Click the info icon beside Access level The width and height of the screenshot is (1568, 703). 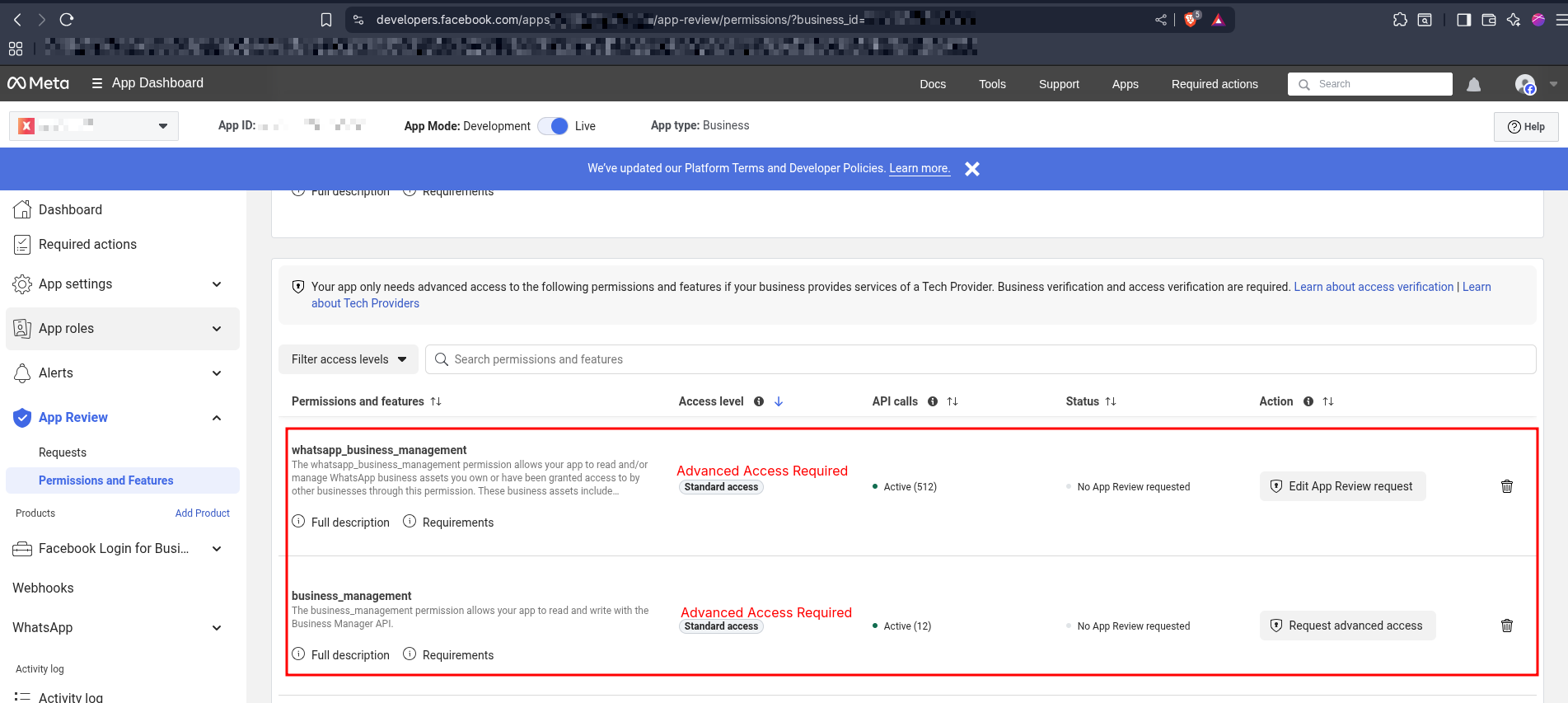759,401
